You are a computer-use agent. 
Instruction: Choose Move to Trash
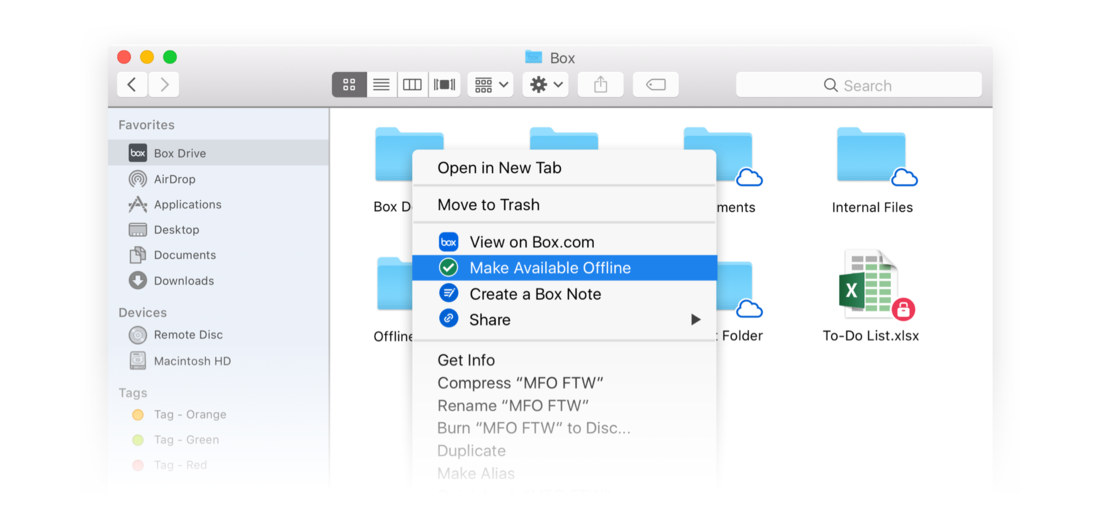pyautogui.click(x=564, y=205)
